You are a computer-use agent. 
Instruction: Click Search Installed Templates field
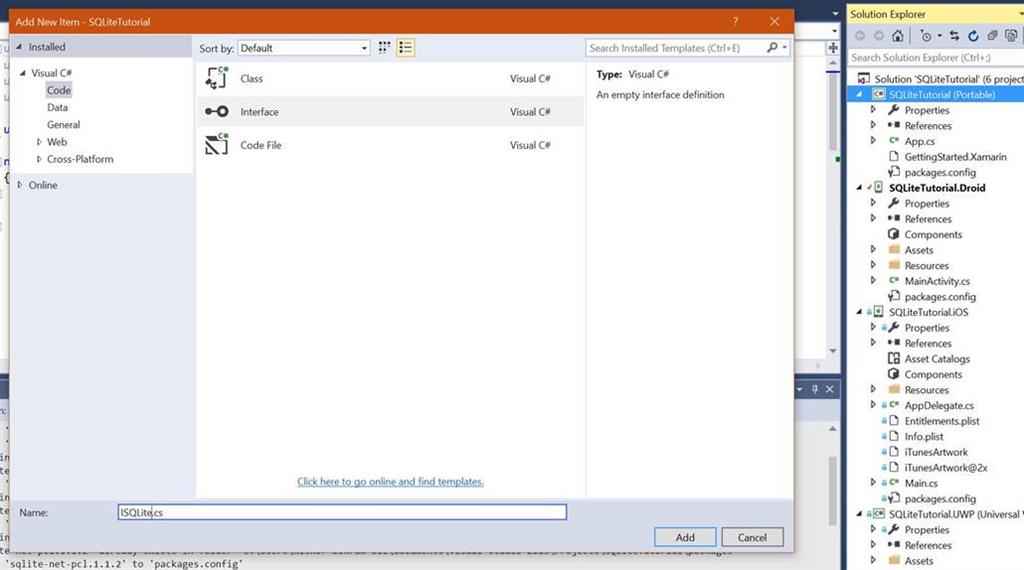point(675,48)
